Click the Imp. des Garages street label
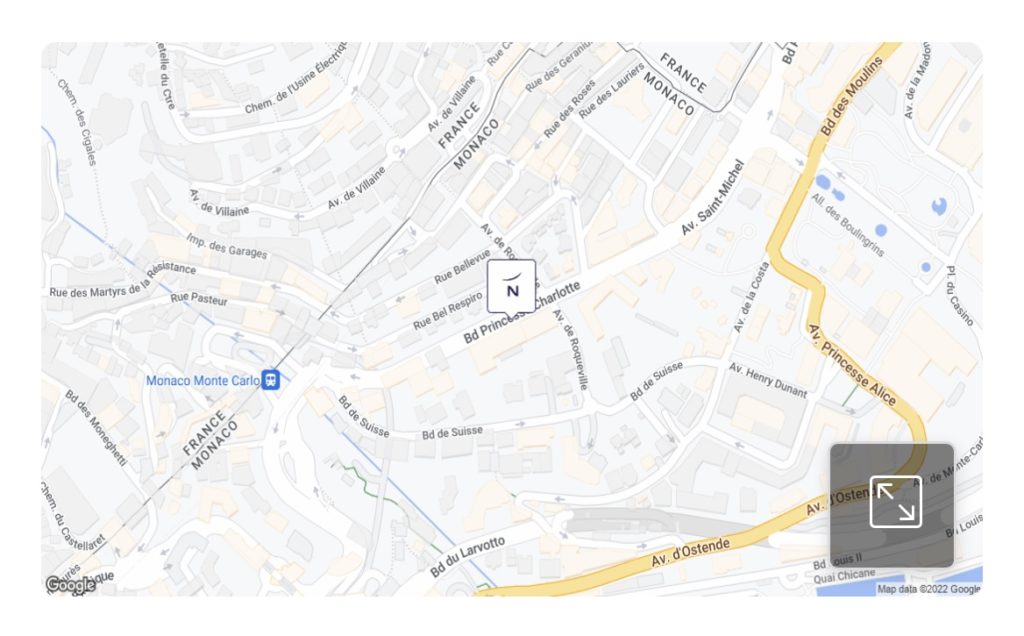The width and height of the screenshot is (1024, 636). pyautogui.click(x=227, y=246)
